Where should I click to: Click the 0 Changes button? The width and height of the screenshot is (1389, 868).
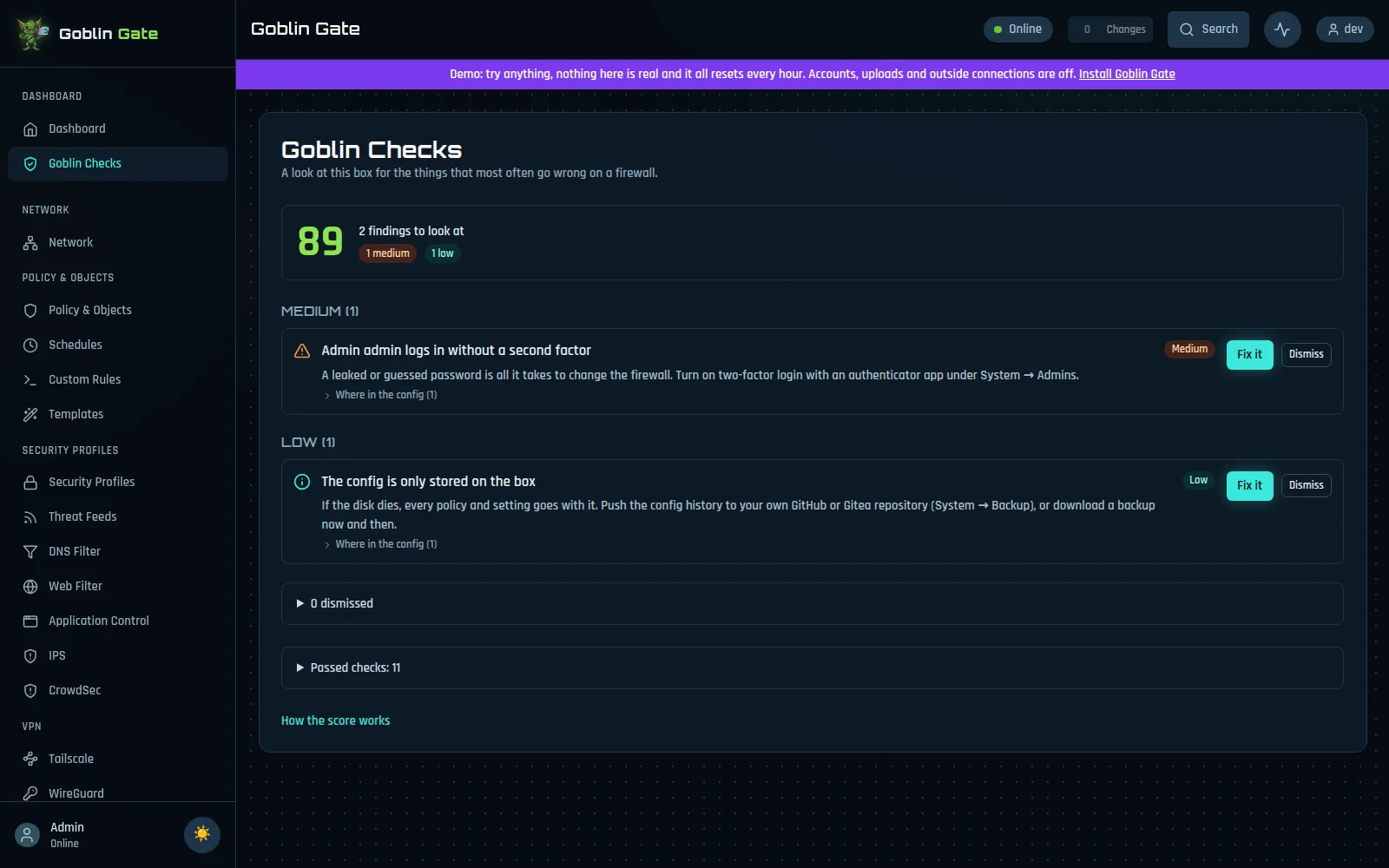point(1110,30)
